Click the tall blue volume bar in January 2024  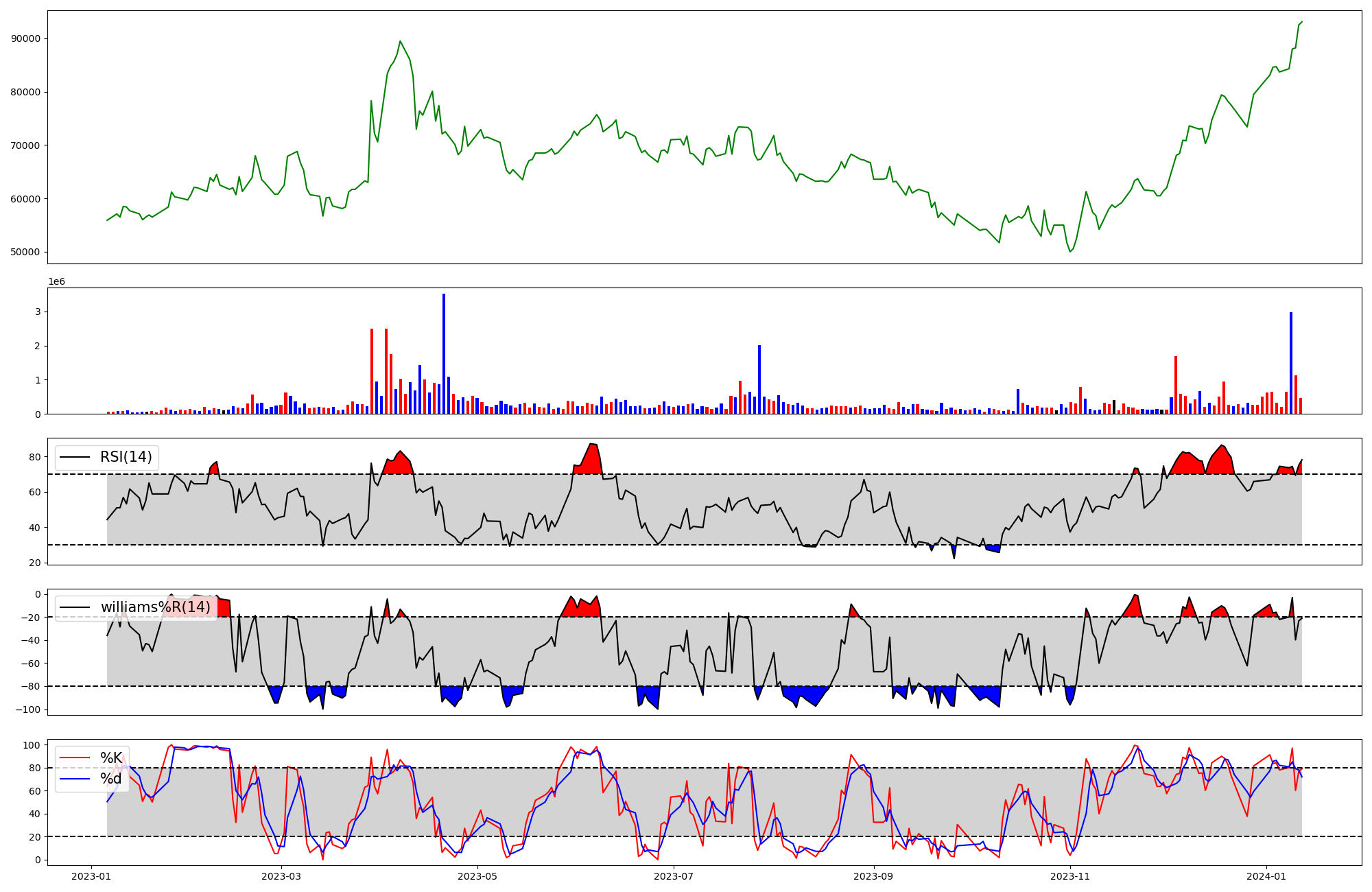tap(1291, 362)
